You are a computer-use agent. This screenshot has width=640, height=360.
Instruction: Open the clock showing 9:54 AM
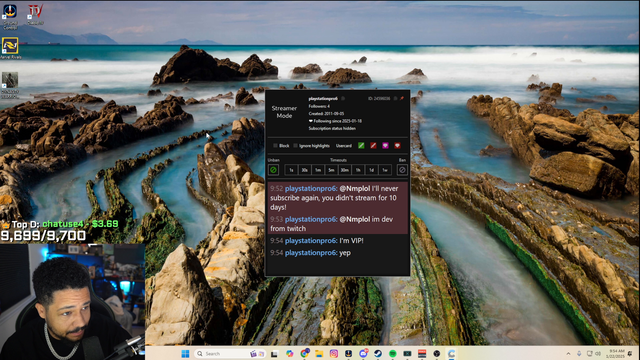(x=616, y=353)
